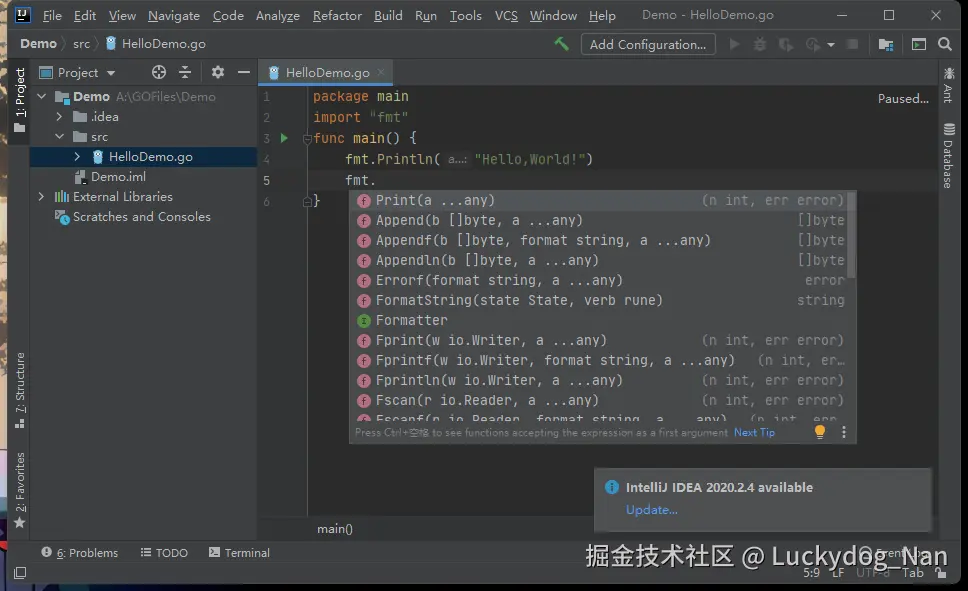This screenshot has width=968, height=591.
Task: Expand the .idea folder
Action: click(x=59, y=116)
